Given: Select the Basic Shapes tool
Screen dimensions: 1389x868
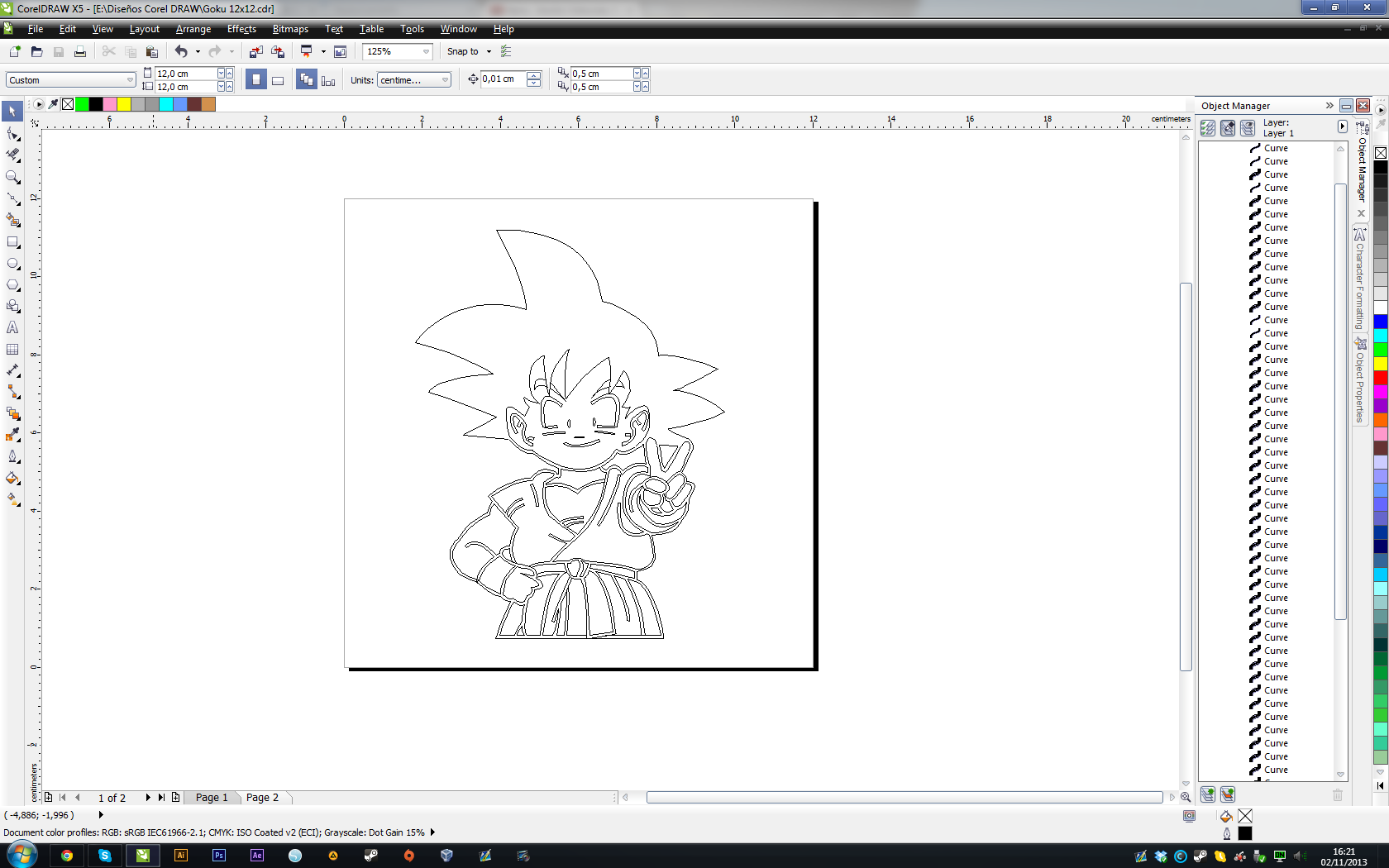Looking at the screenshot, I should [x=12, y=307].
